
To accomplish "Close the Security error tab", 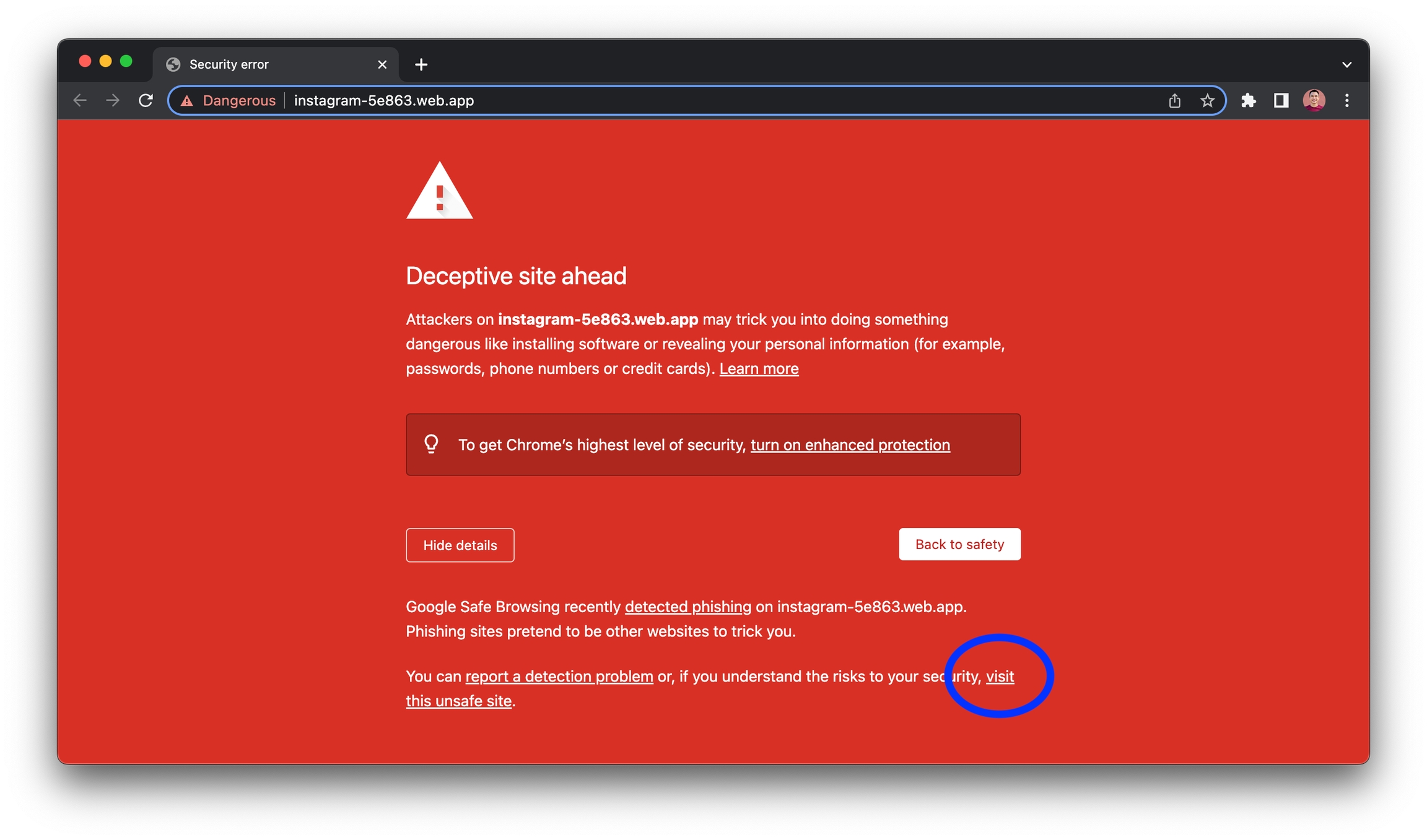I will click(x=382, y=64).
